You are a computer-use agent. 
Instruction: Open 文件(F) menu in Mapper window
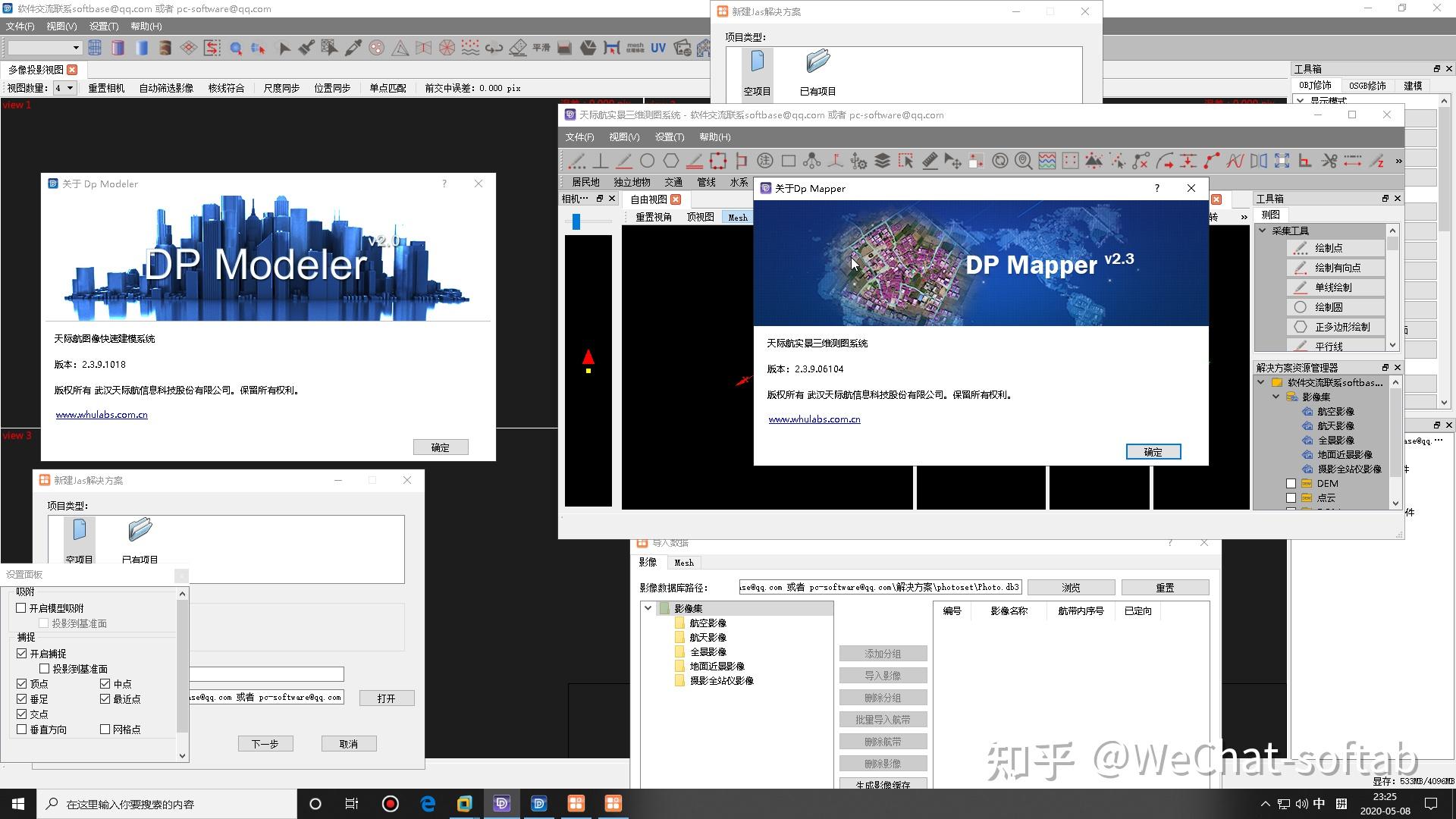[579, 137]
